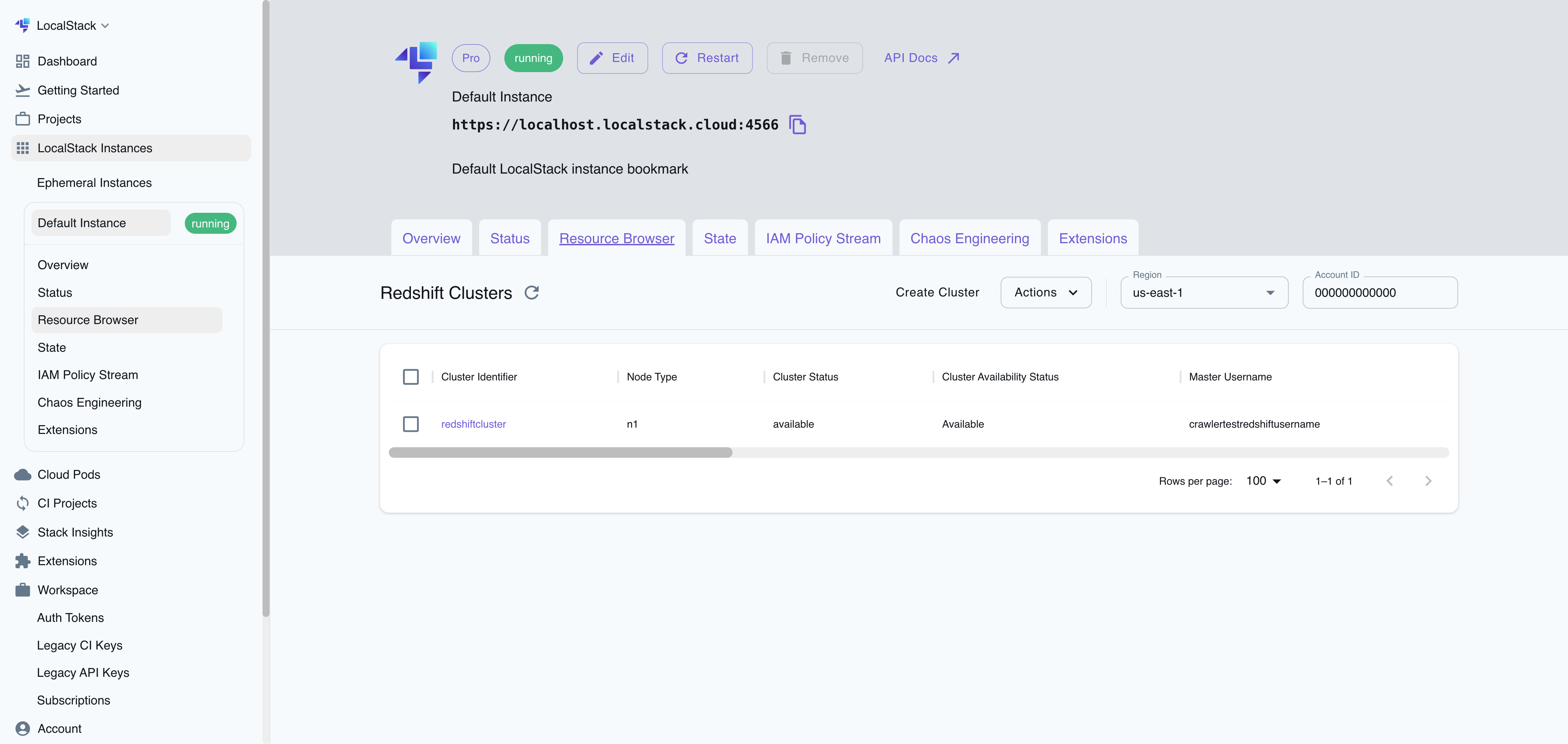Open the redshiftcluster details link
The image size is (1568, 744).
click(474, 424)
